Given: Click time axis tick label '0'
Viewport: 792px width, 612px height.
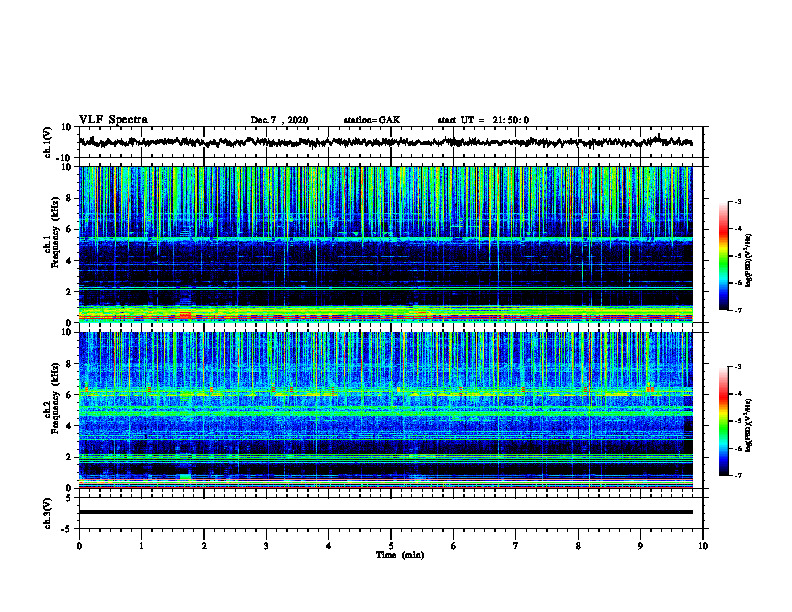Looking at the screenshot, I should [79, 546].
